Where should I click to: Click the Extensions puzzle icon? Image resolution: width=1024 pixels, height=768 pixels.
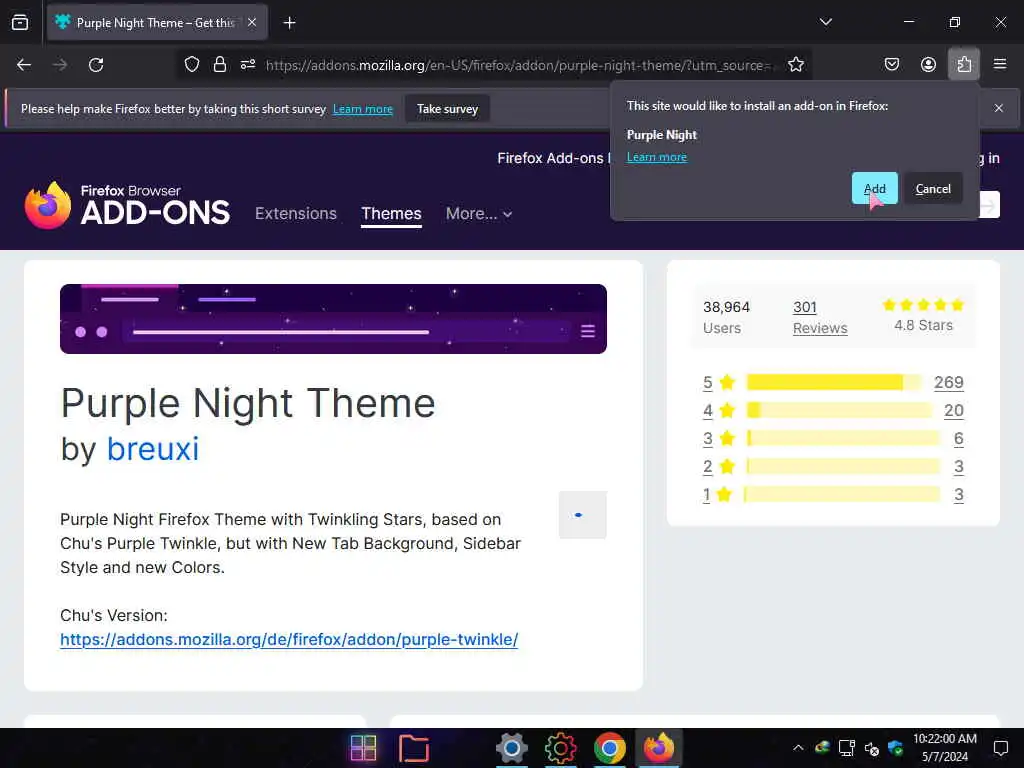coord(964,65)
